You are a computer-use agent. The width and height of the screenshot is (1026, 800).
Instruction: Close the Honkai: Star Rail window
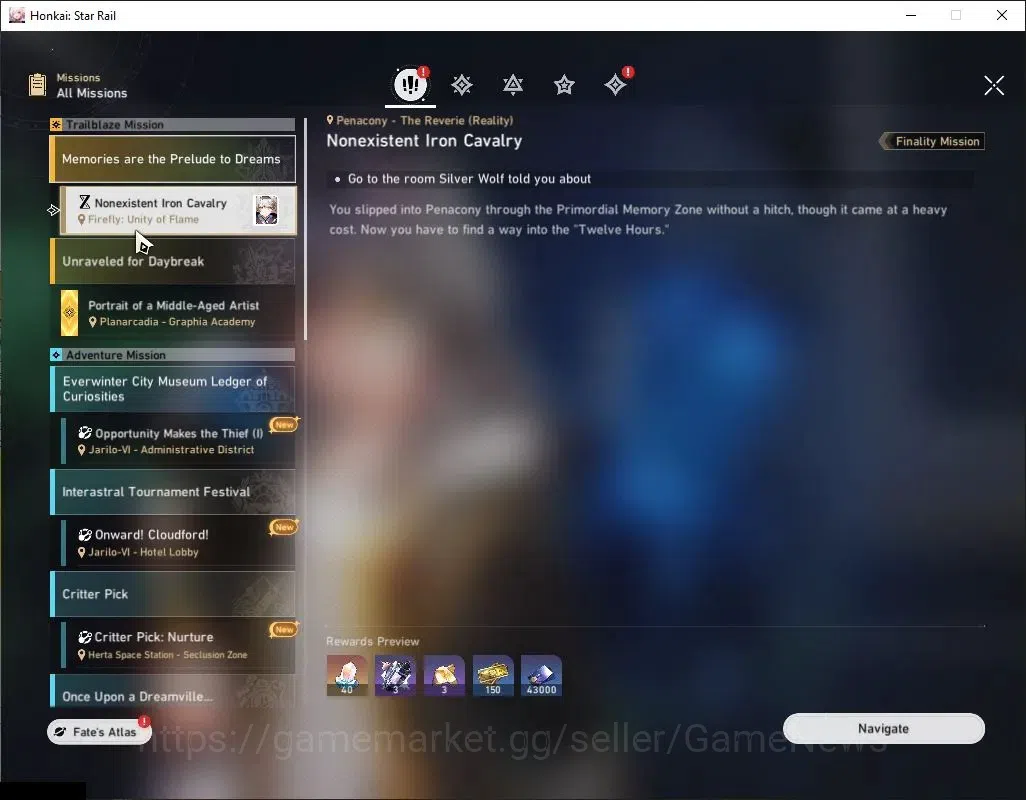(x=1002, y=15)
